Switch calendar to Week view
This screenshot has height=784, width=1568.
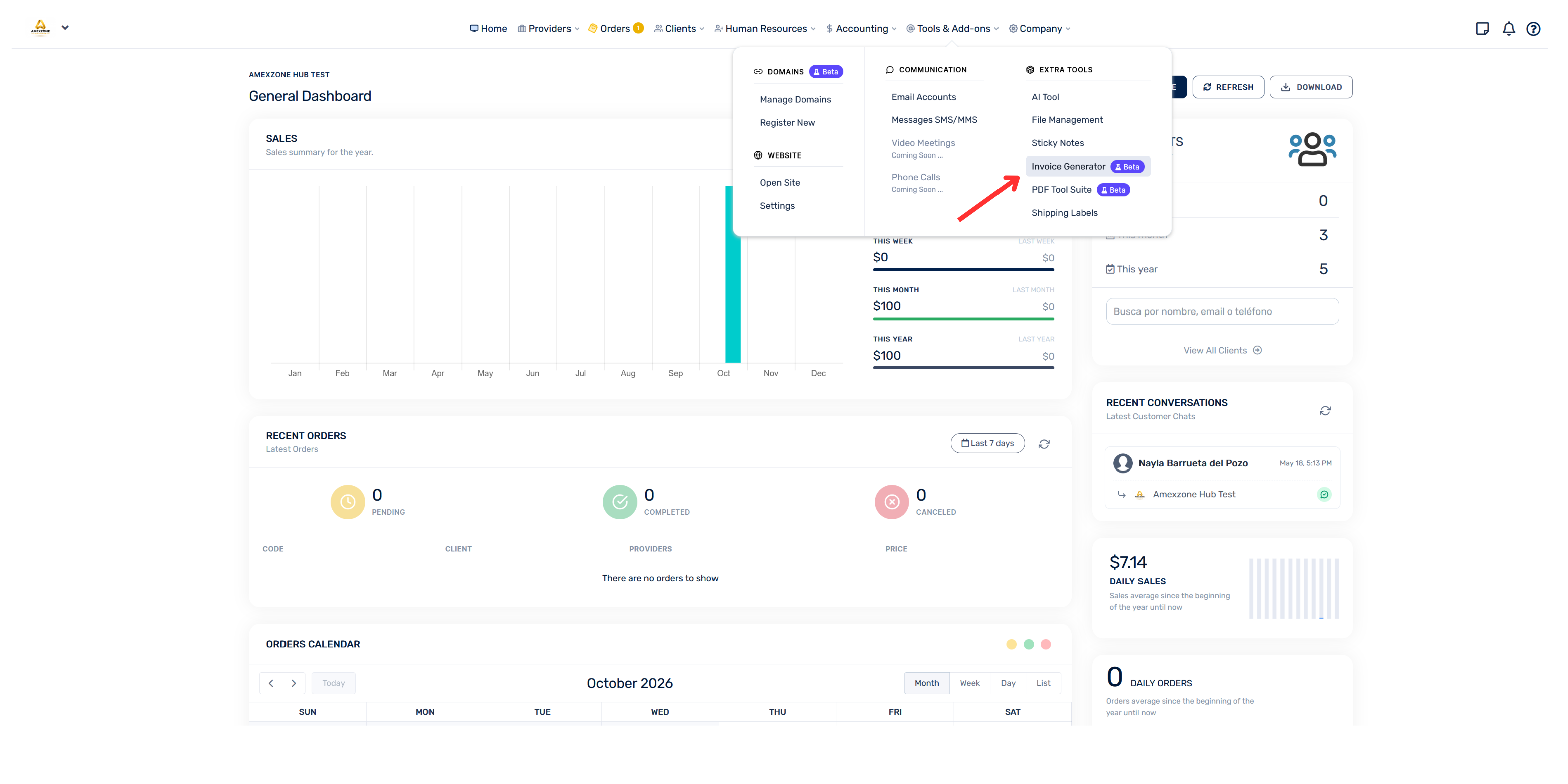pos(970,683)
